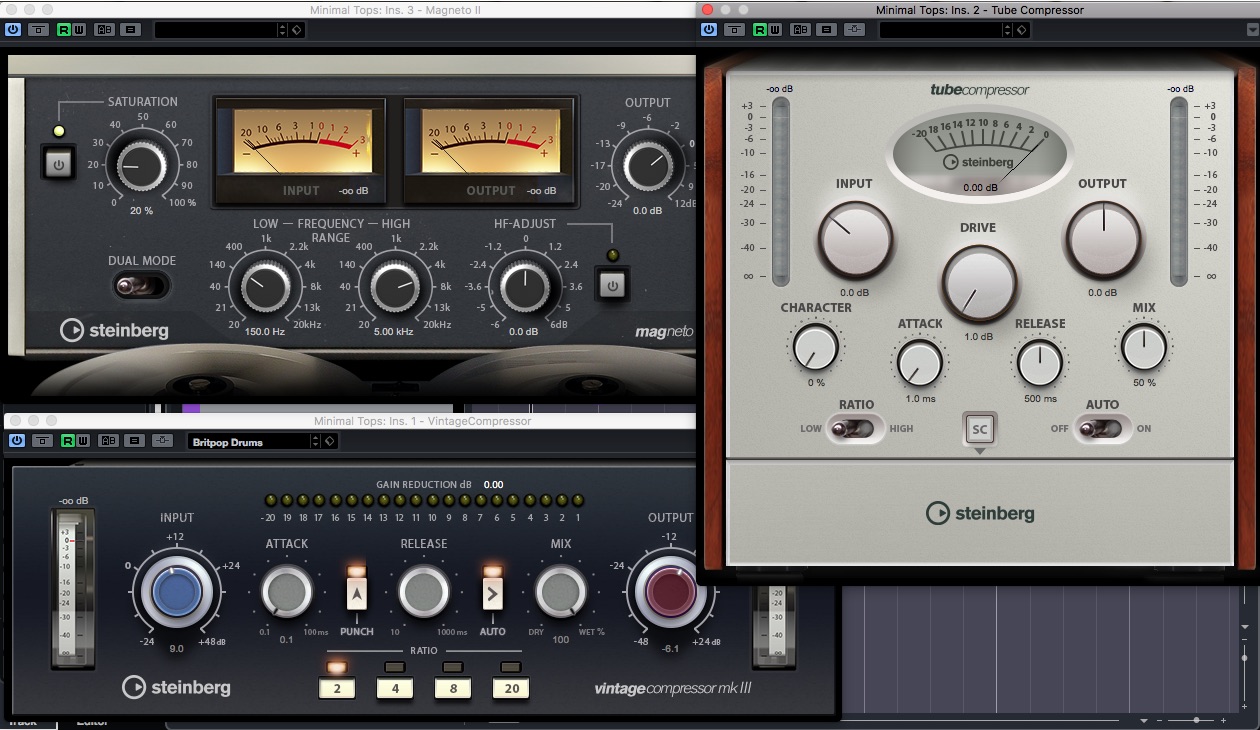Screen dimensions: 1260x730
Task: Select ratio 4 on VintageCompressor
Action: [x=395, y=688]
